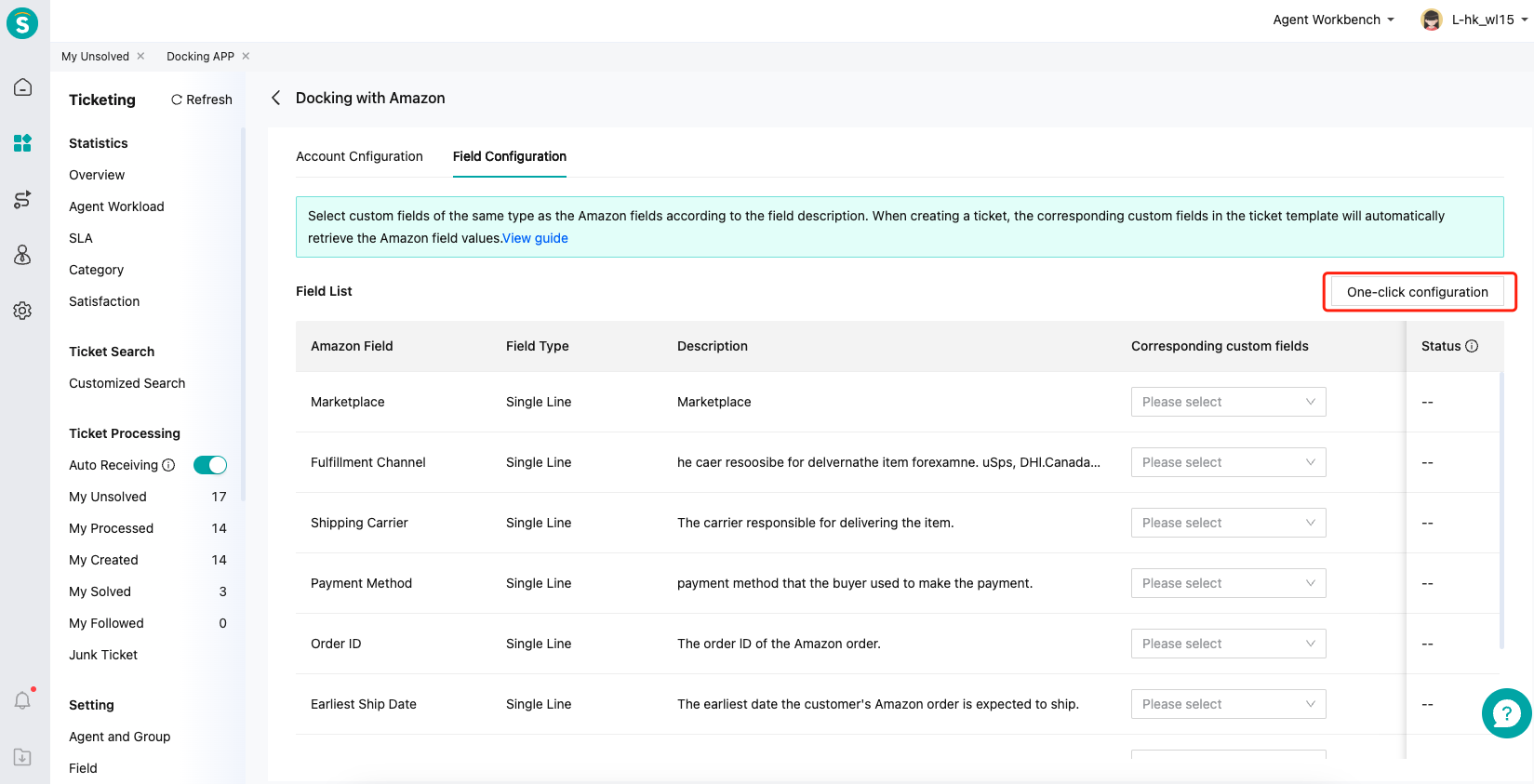Viewport: 1534px width, 784px height.
Task: Click the green S app logo
Action: click(22, 22)
